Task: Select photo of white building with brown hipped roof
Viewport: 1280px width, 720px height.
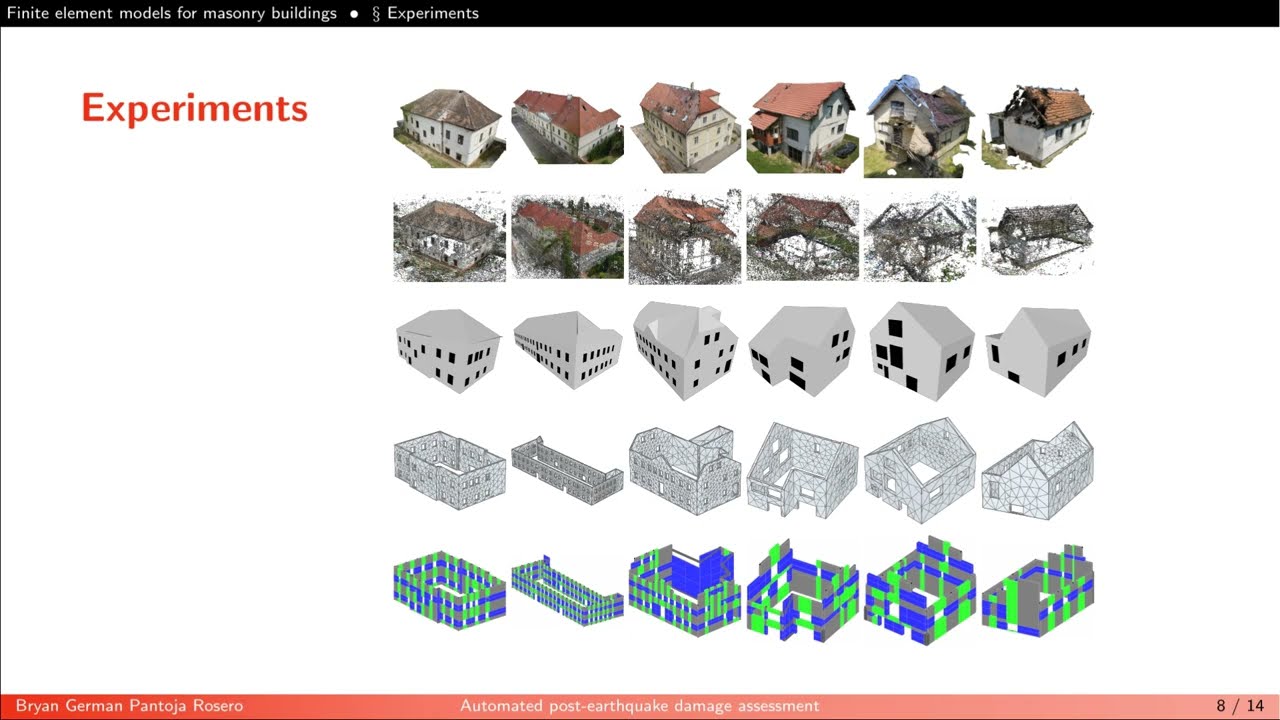Action: click(449, 127)
